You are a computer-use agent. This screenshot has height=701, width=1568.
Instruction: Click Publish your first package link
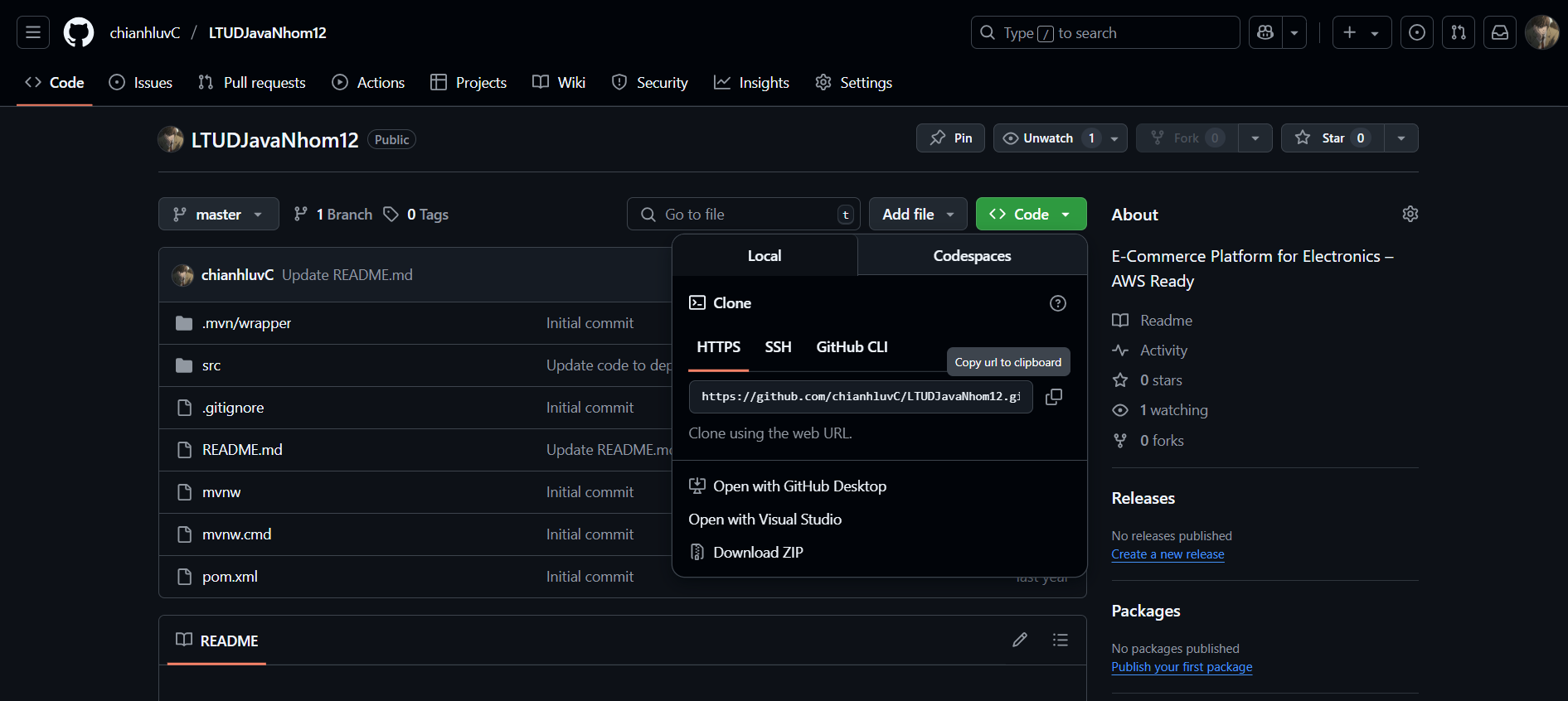click(1182, 667)
